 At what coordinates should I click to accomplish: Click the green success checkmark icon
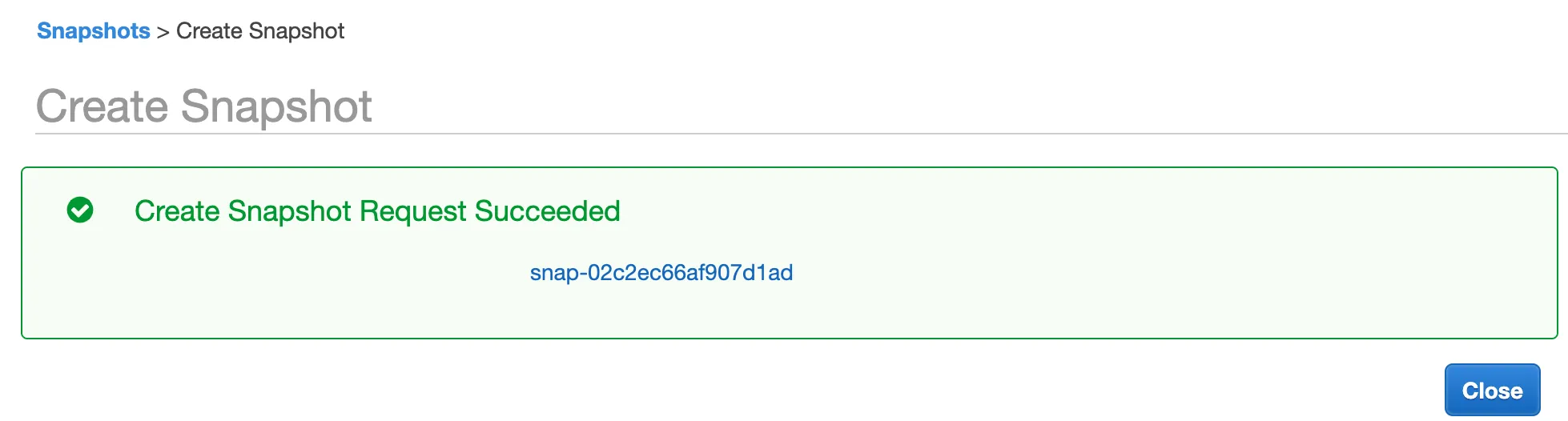80,210
